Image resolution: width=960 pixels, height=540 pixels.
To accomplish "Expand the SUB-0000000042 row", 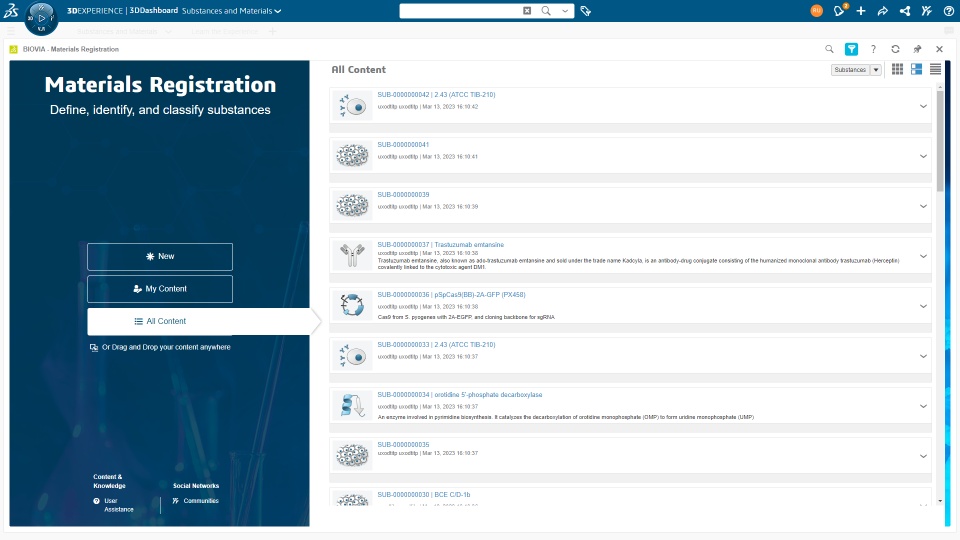I will pos(923,107).
